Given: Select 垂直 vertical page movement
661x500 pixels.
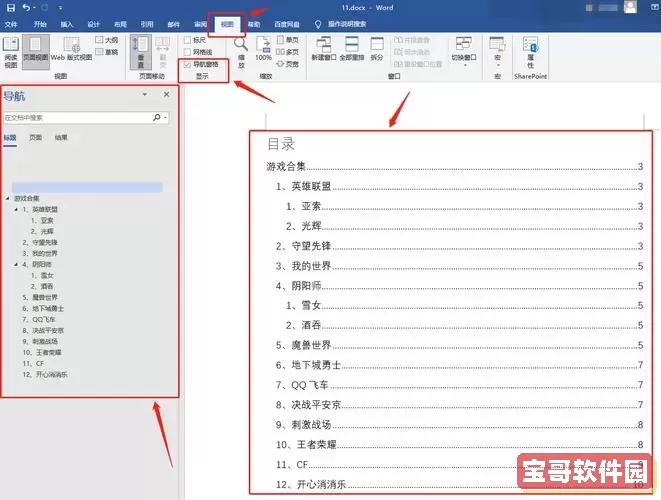Looking at the screenshot, I should point(140,52).
